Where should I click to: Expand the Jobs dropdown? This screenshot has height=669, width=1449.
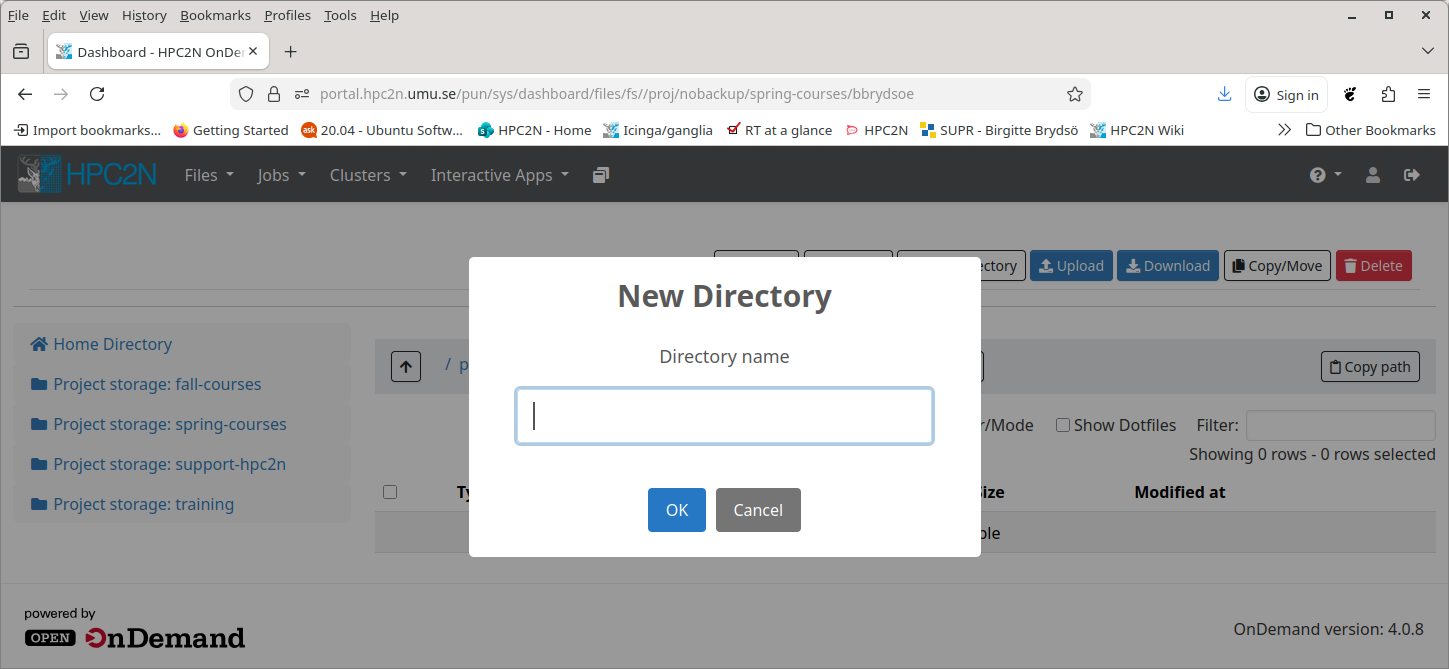click(280, 174)
